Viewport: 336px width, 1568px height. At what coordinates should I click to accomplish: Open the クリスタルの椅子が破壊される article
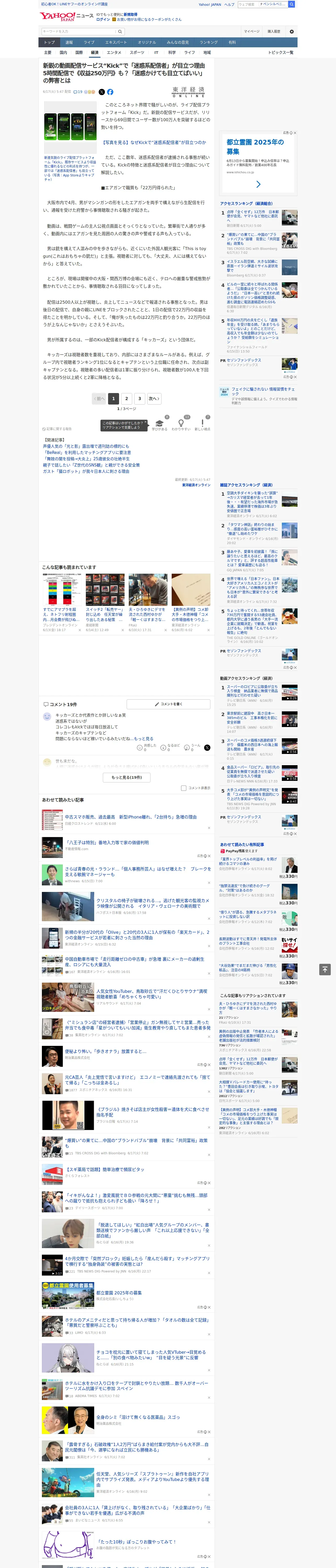pyautogui.click(x=153, y=903)
